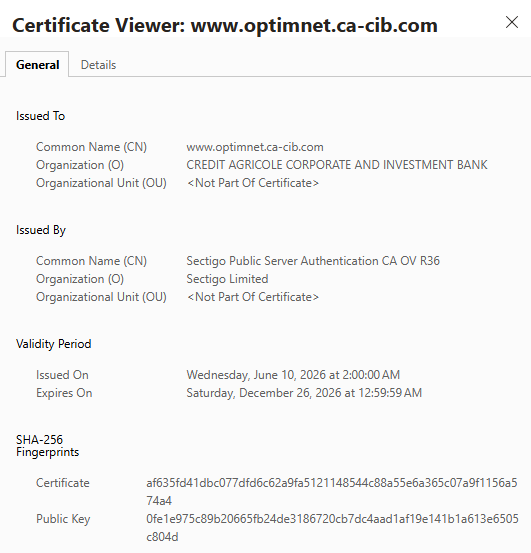Click the Issued On label
The height and width of the screenshot is (553, 531).
click(x=62, y=375)
